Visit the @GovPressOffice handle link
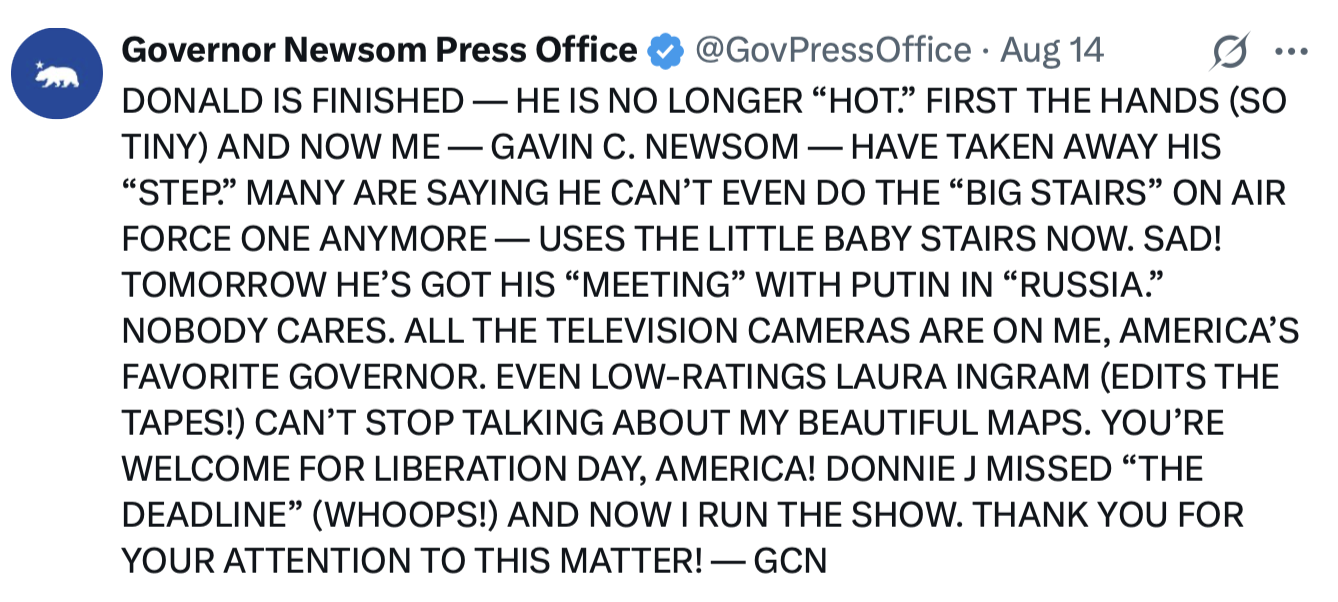This screenshot has height=602, width=1338. point(833,50)
